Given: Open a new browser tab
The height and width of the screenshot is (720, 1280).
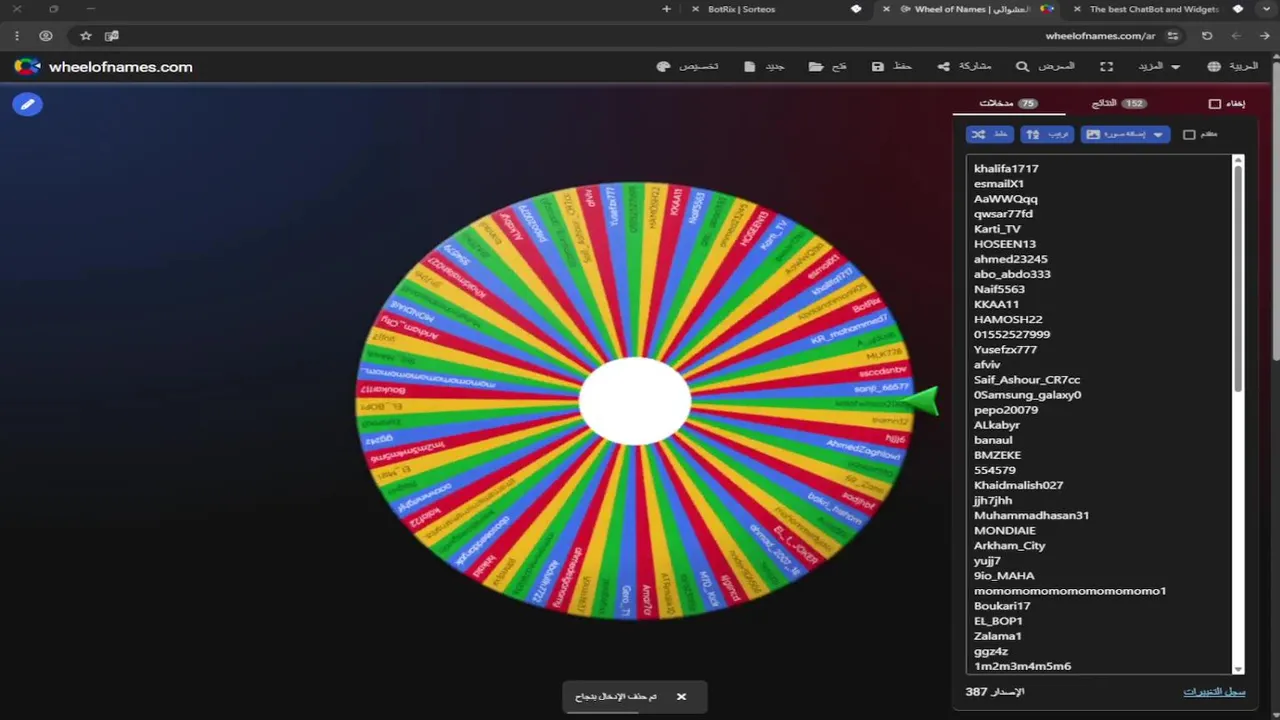Looking at the screenshot, I should click(667, 9).
